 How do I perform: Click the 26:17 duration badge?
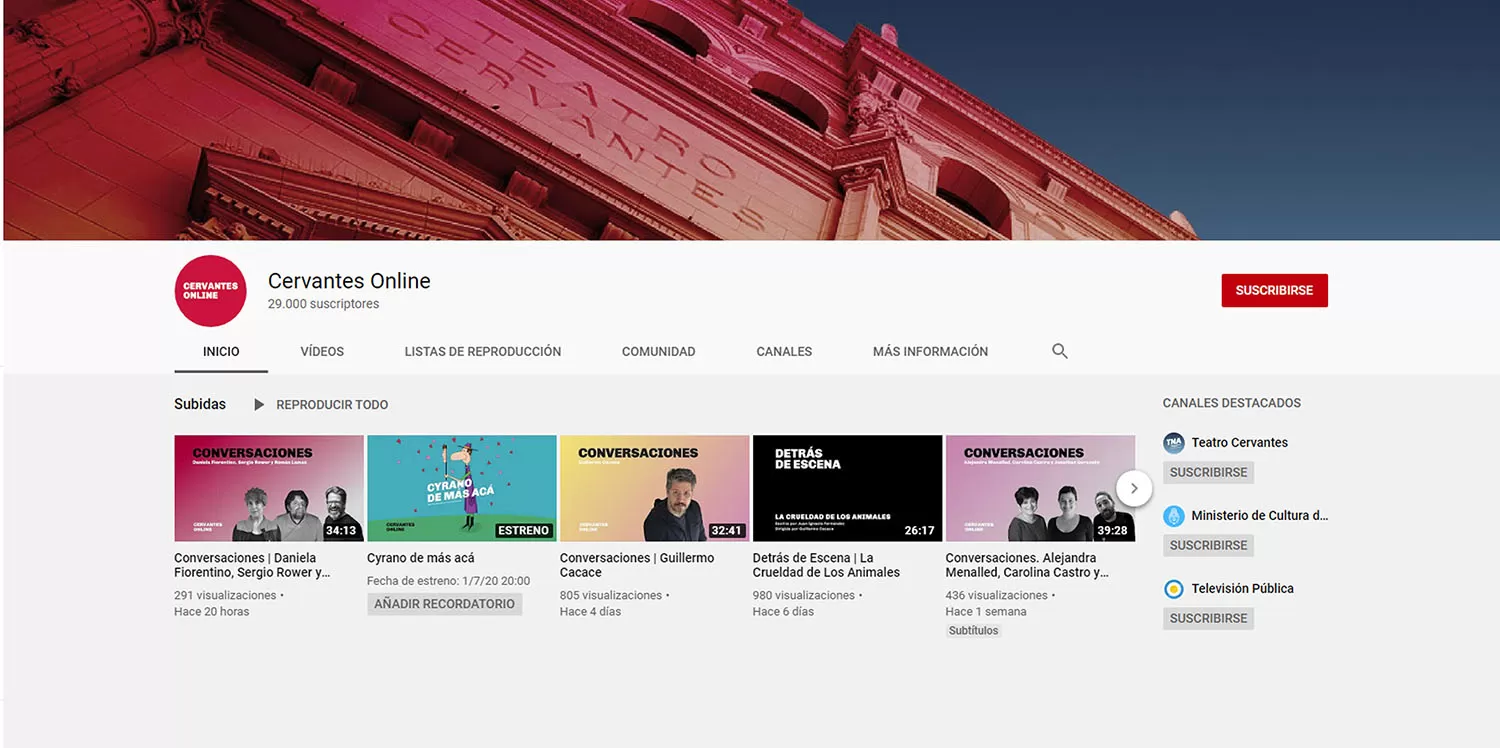(920, 531)
